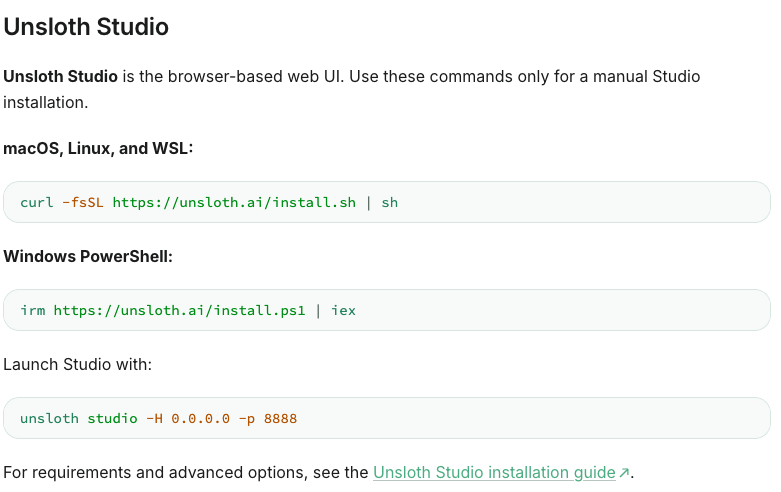
Task: Click the external-link arrow icon after installation guide
Action: (x=624, y=472)
